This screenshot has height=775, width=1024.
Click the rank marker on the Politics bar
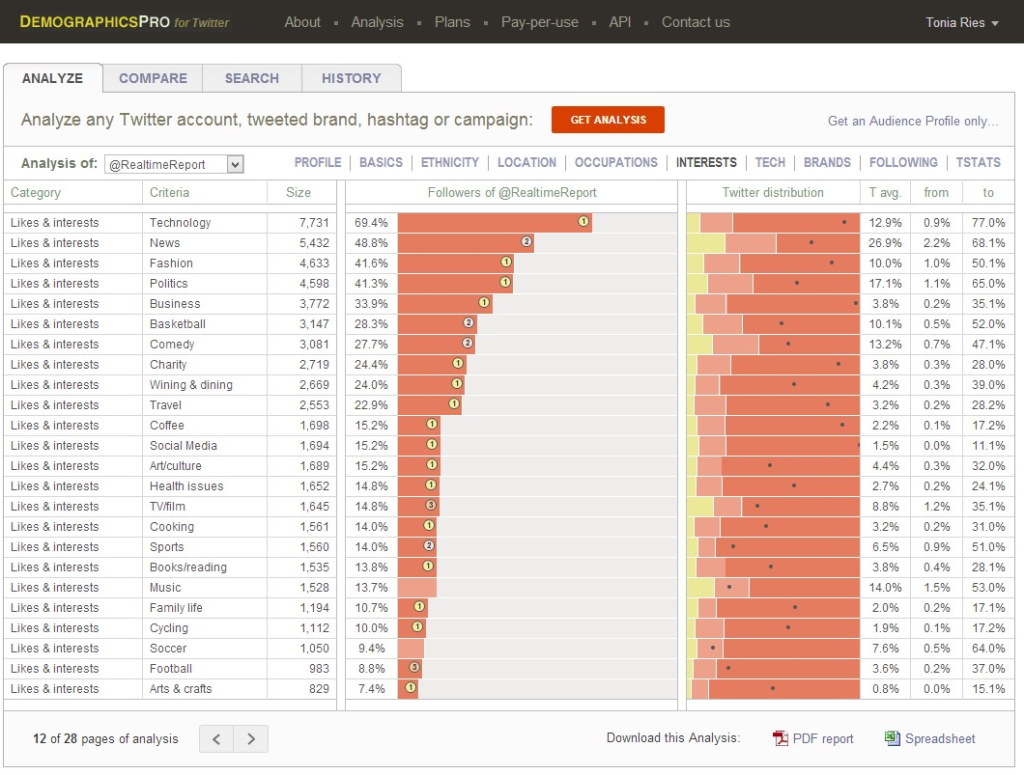click(x=505, y=283)
